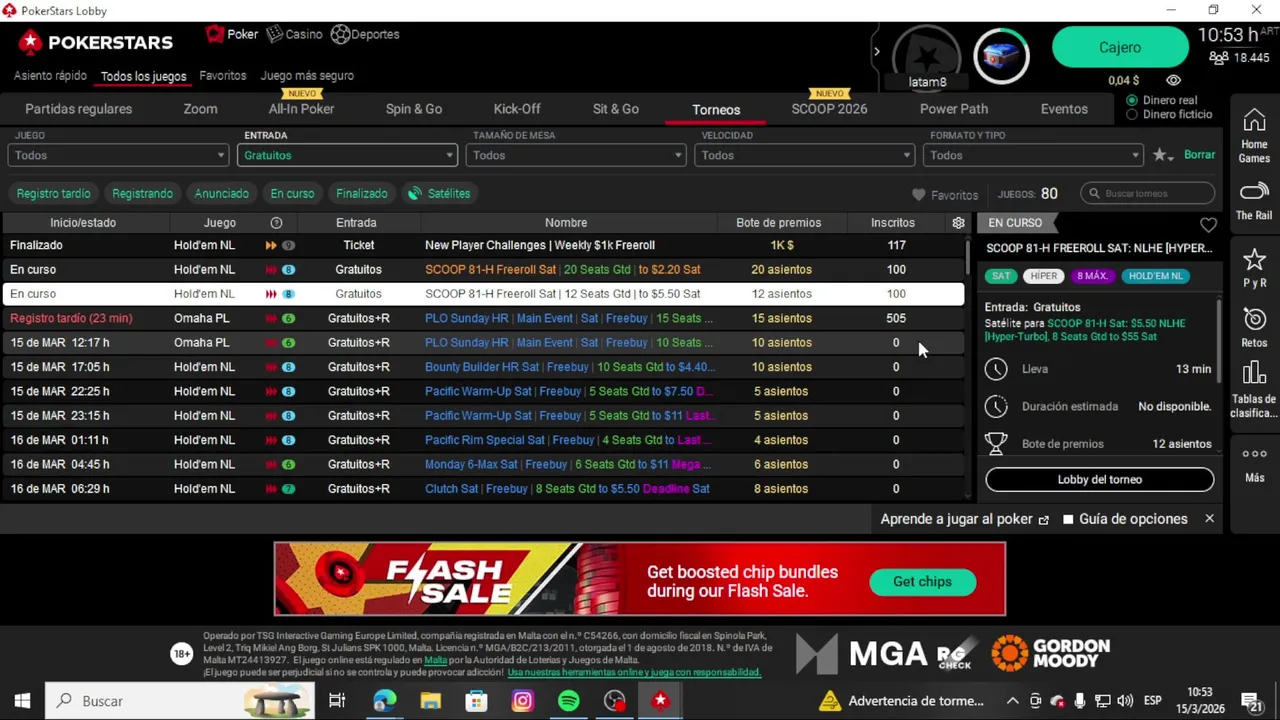The height and width of the screenshot is (720, 1280).
Task: Select PLO Sunday HR row with 505 inscritos
Action: 482,318
